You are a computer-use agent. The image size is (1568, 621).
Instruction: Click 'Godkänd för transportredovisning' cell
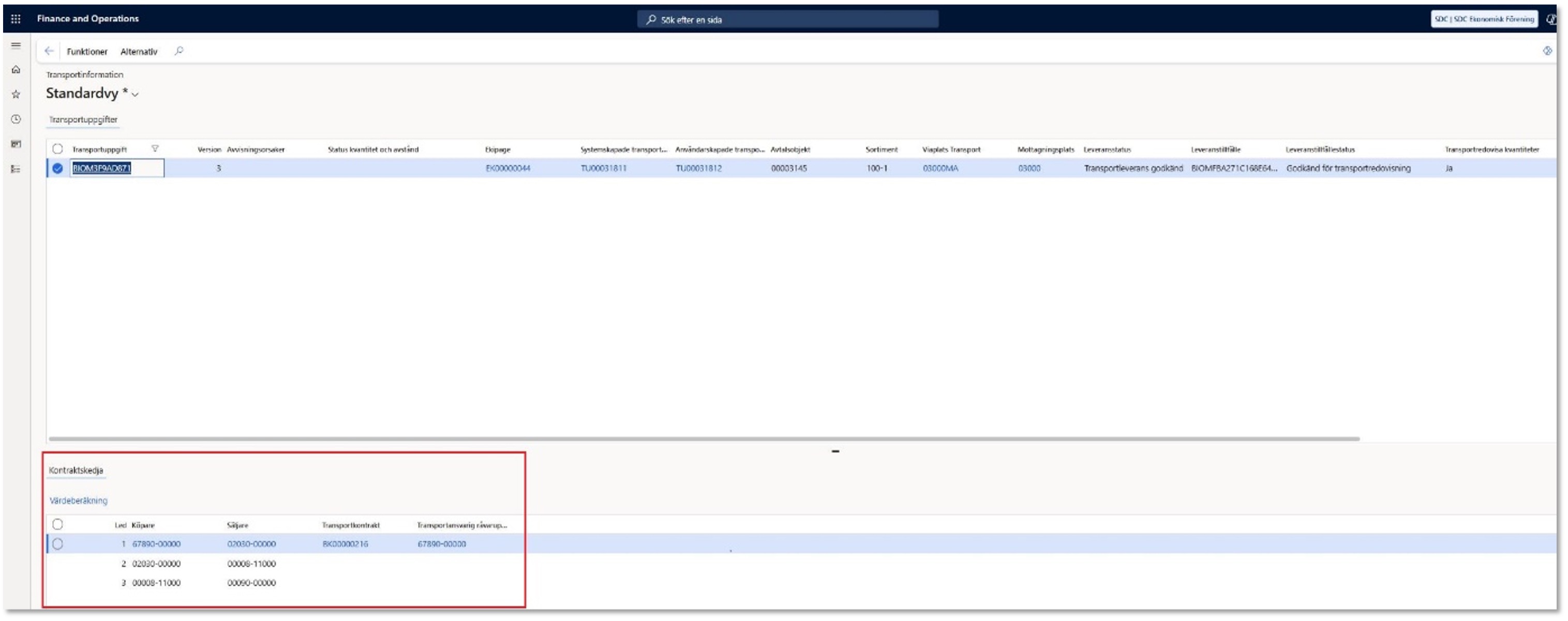(x=1348, y=169)
